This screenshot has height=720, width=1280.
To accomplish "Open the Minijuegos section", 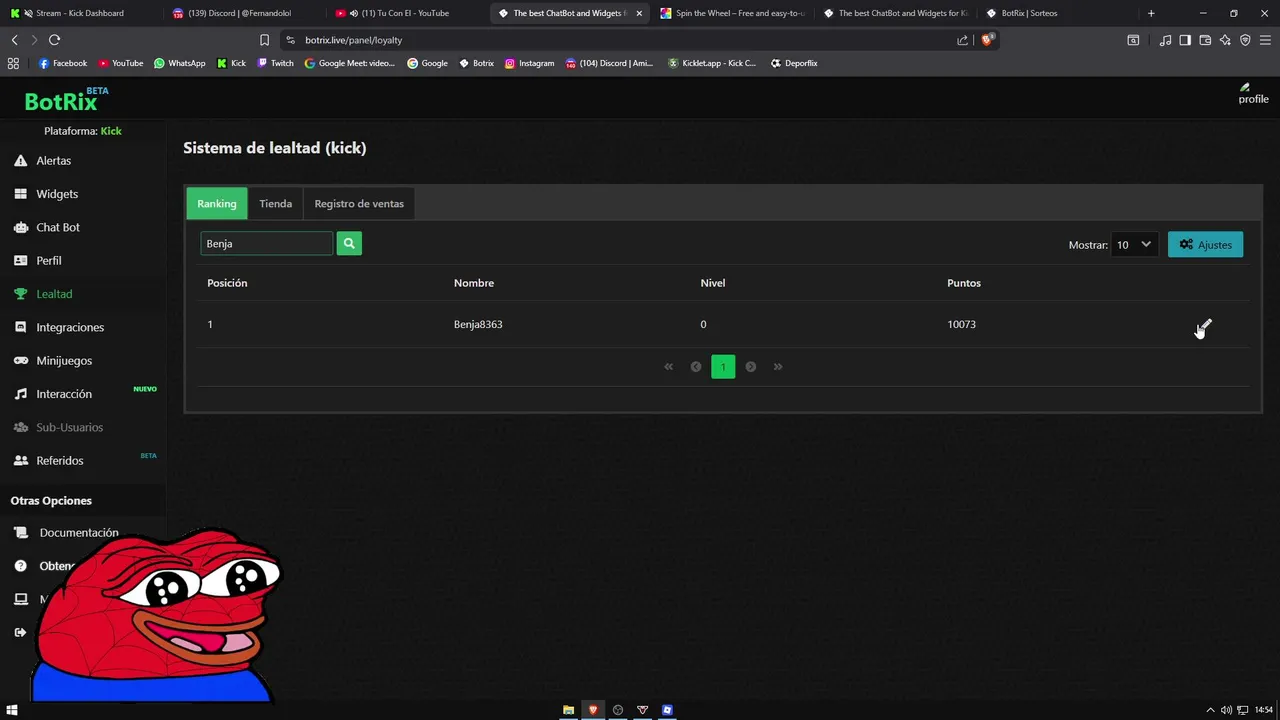I will [63, 360].
